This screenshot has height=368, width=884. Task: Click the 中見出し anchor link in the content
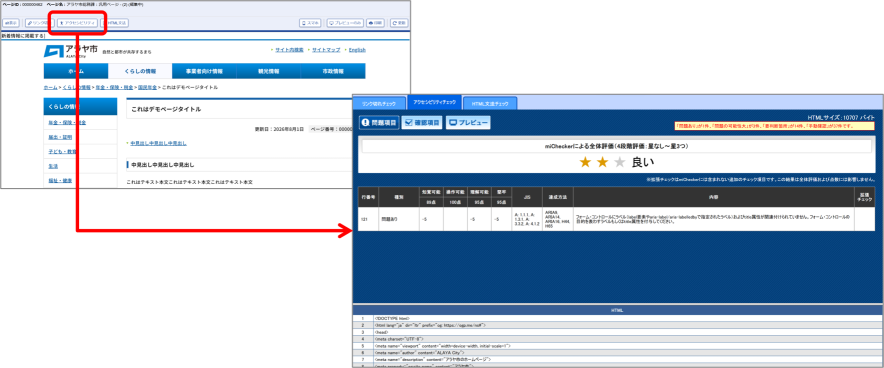coord(158,144)
